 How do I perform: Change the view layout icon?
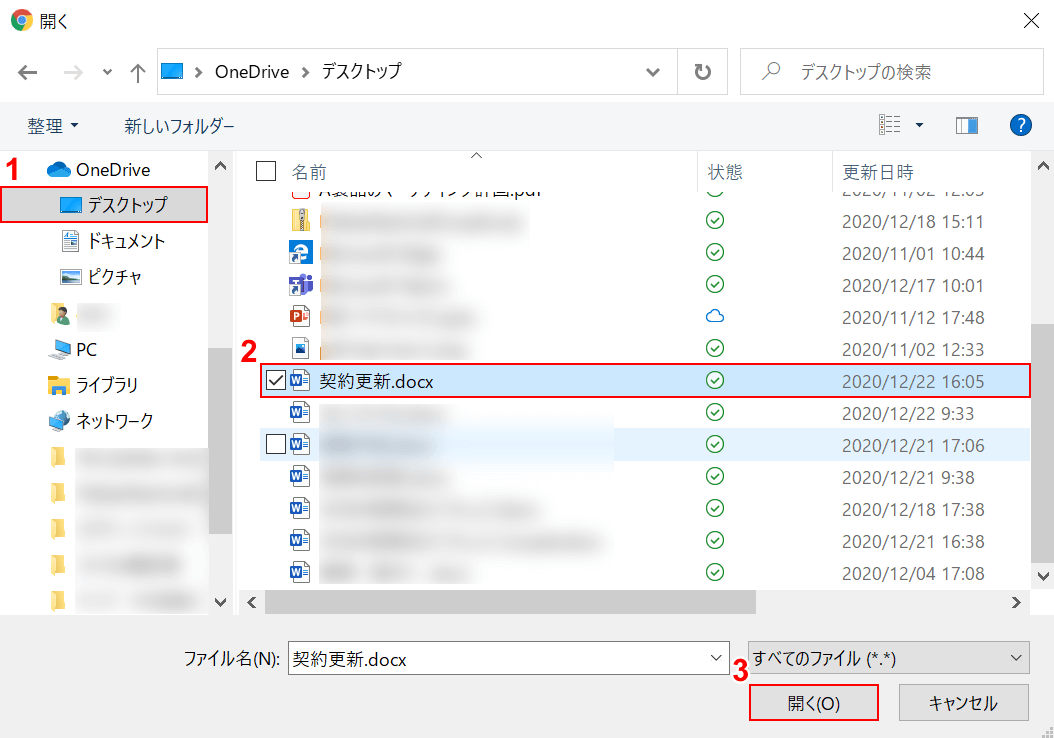pos(889,124)
